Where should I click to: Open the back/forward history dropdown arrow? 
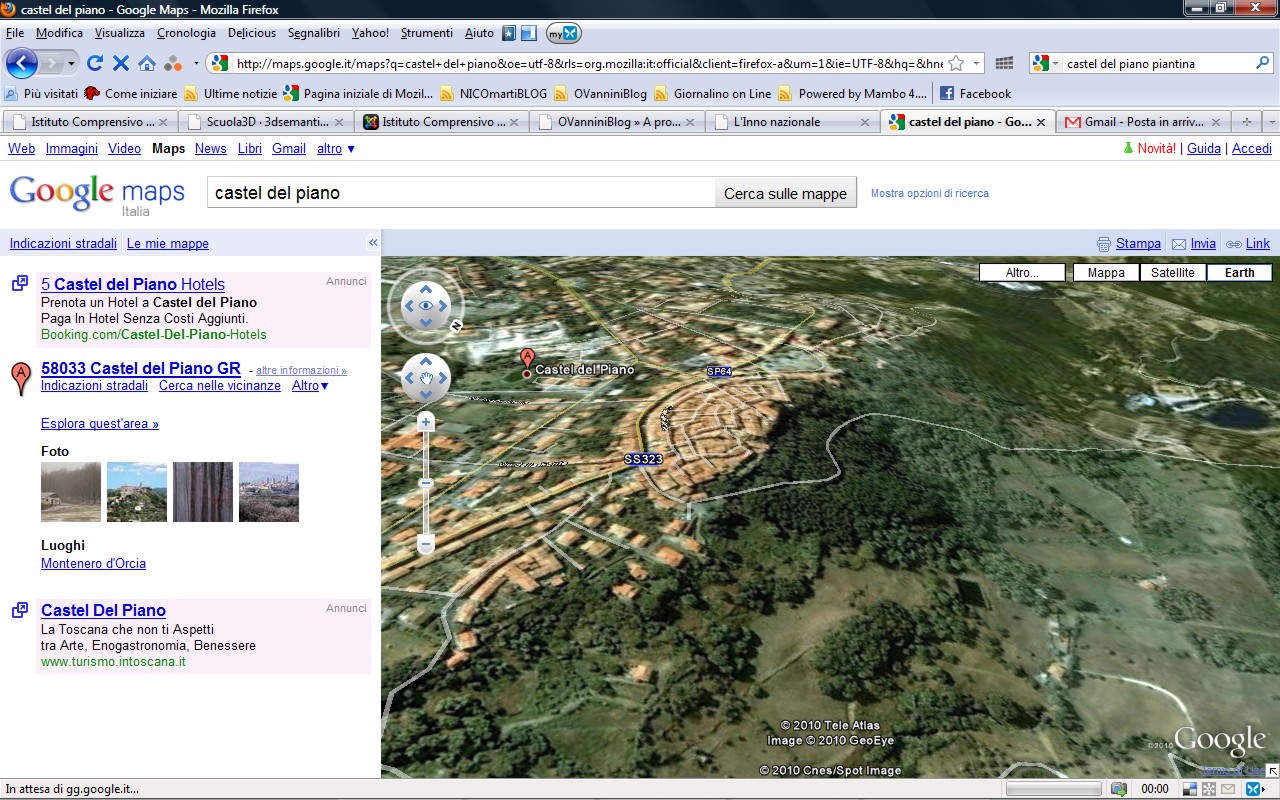pyautogui.click(x=71, y=63)
